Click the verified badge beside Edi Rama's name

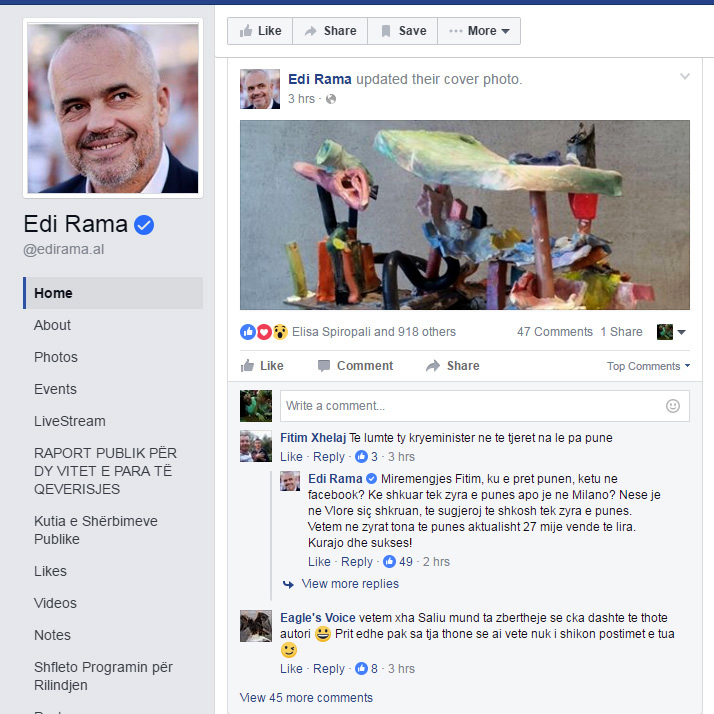tap(144, 225)
